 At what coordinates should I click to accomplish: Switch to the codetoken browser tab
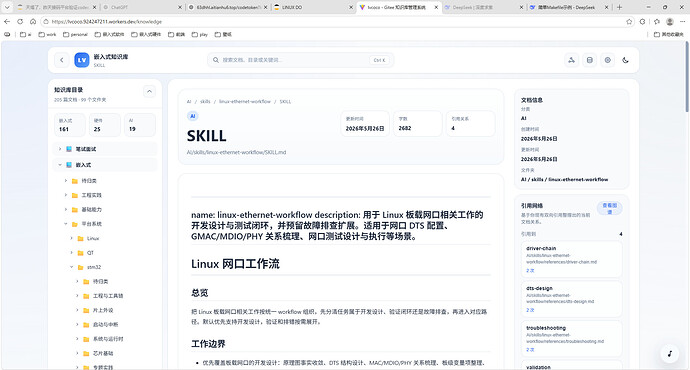[x=228, y=7]
